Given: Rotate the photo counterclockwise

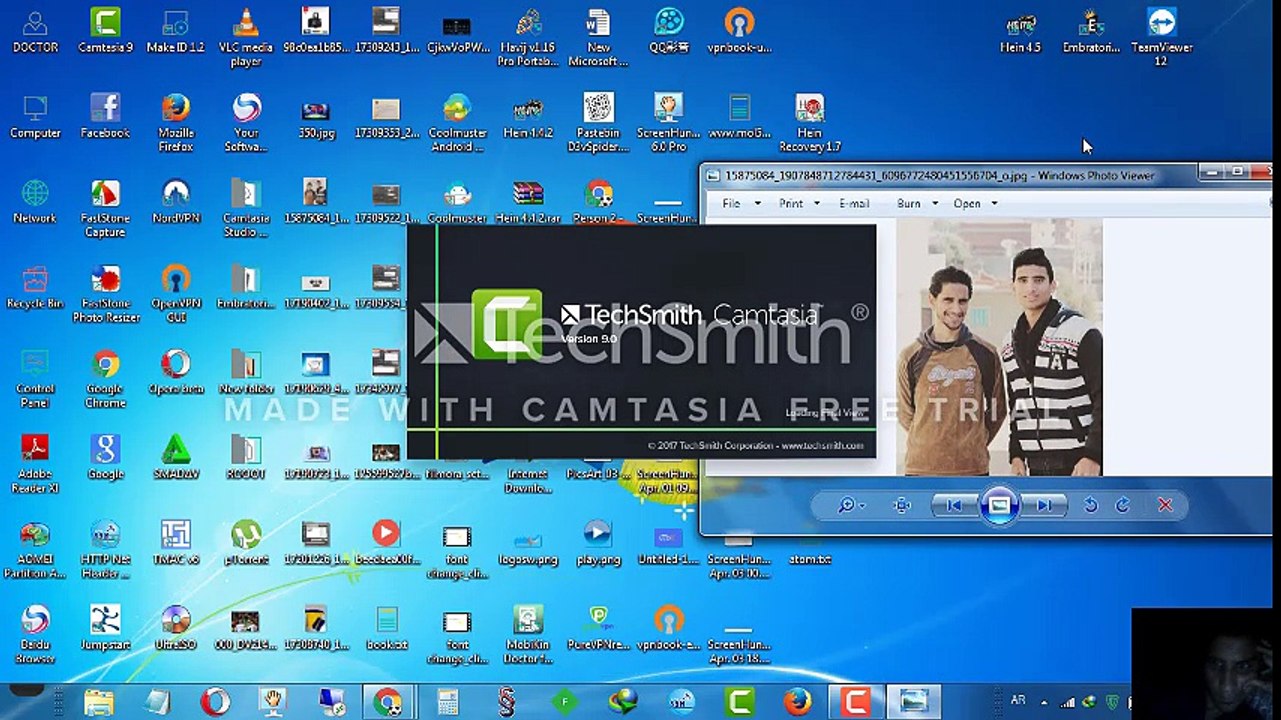Looking at the screenshot, I should 1091,505.
